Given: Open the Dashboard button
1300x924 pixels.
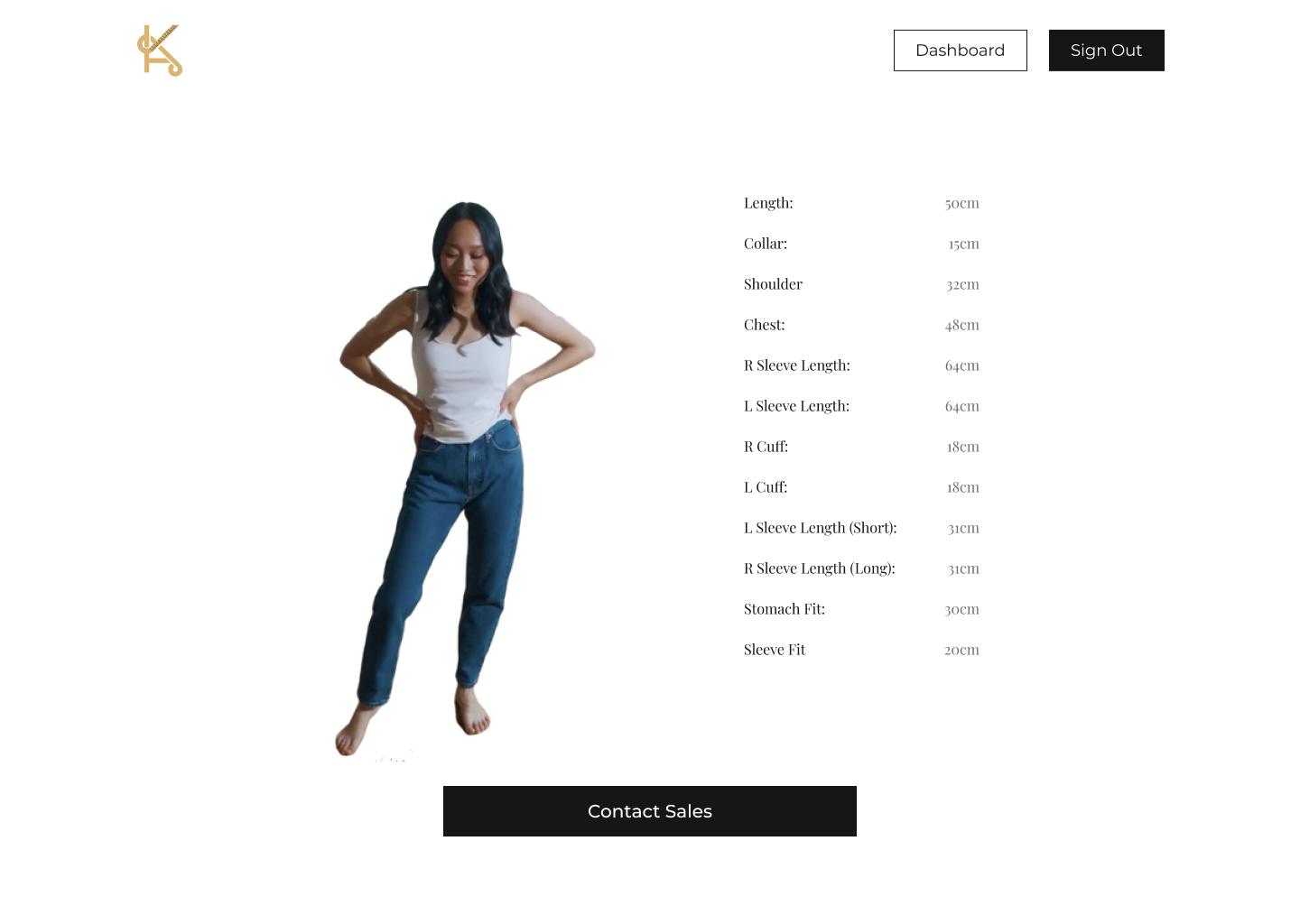Looking at the screenshot, I should pyautogui.click(x=960, y=51).
